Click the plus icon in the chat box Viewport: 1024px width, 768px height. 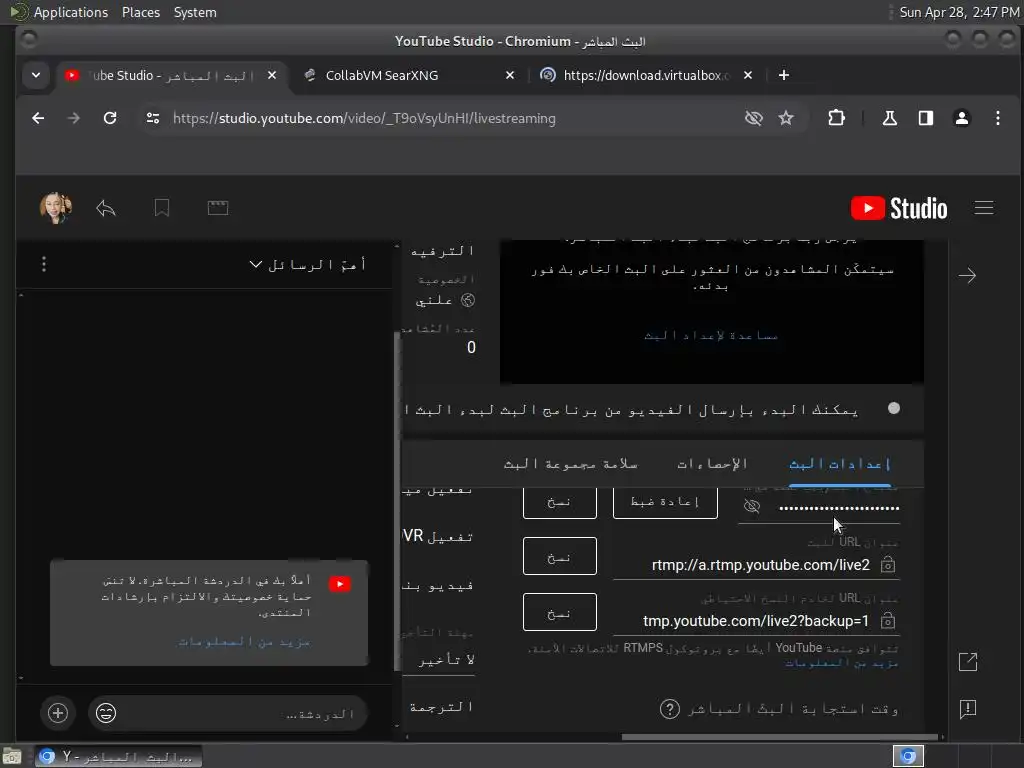58,713
